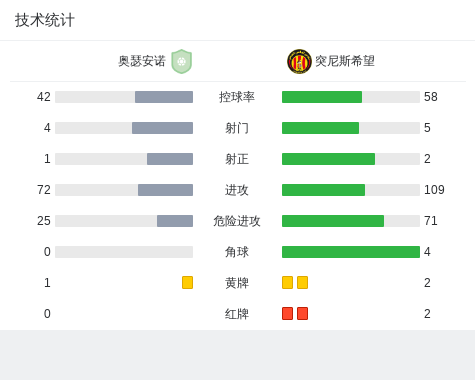Screen dimensions: 475x380
Task: Select the 技术统计 section heading
Action: pos(45,20)
